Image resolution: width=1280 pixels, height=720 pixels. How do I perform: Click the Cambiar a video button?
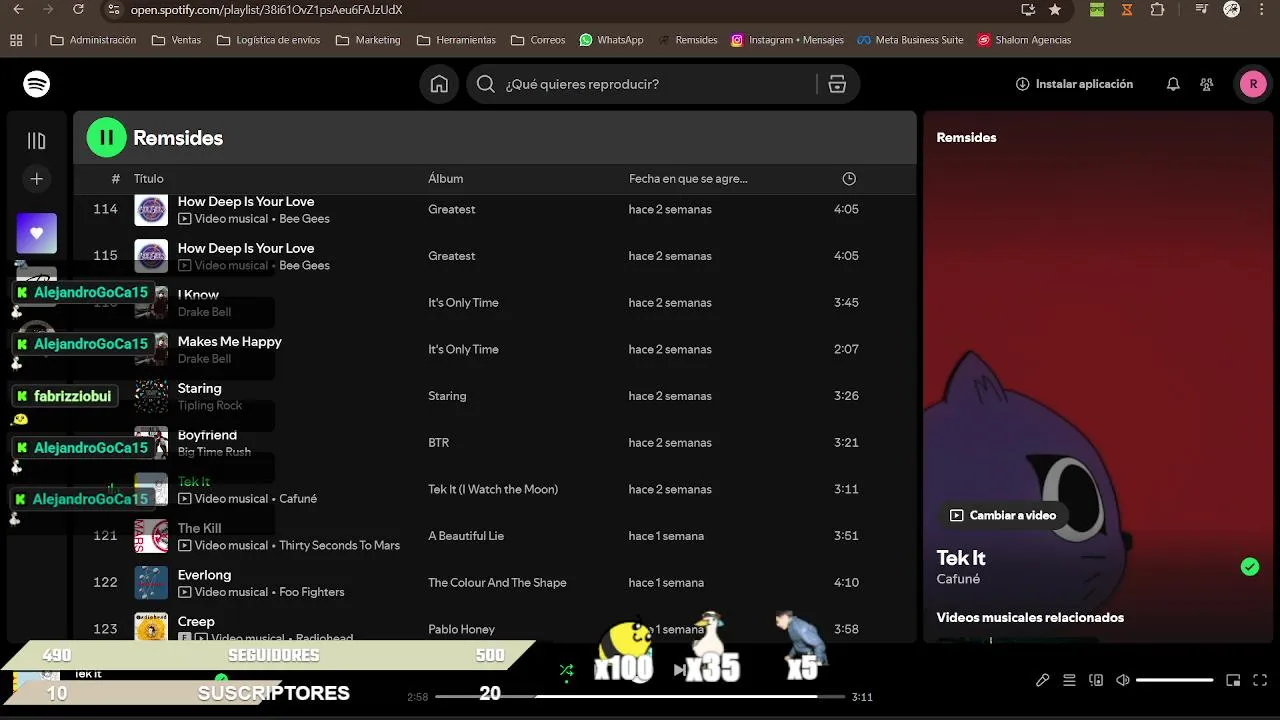coord(1003,515)
